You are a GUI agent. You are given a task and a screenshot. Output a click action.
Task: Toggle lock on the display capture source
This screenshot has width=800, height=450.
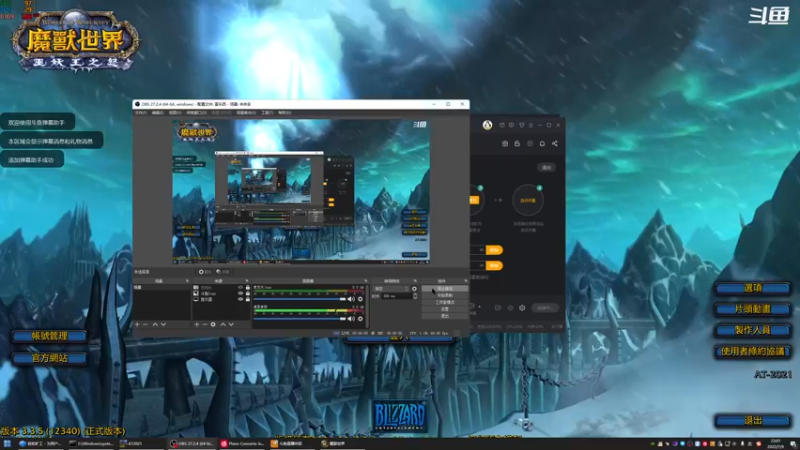click(x=248, y=299)
